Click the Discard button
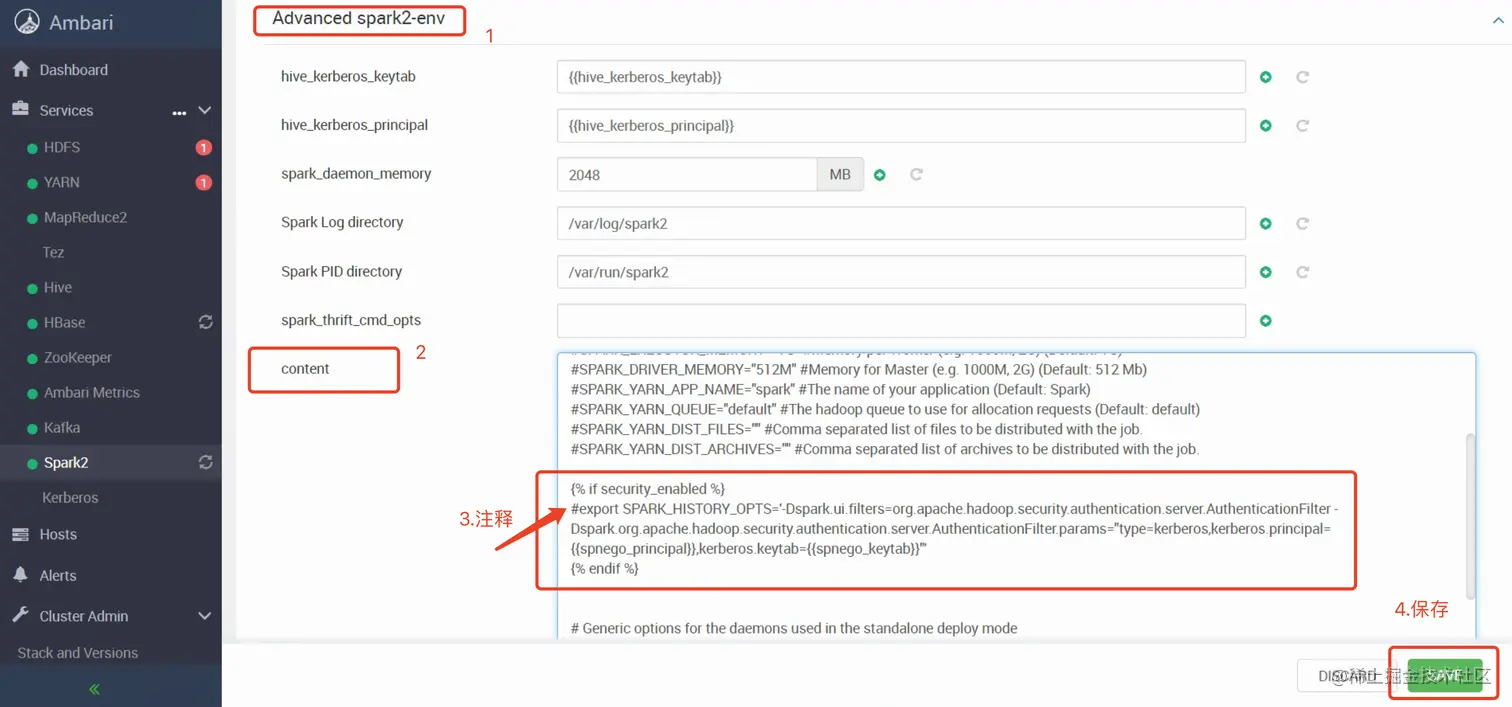The image size is (1512, 707). pyautogui.click(x=1348, y=677)
